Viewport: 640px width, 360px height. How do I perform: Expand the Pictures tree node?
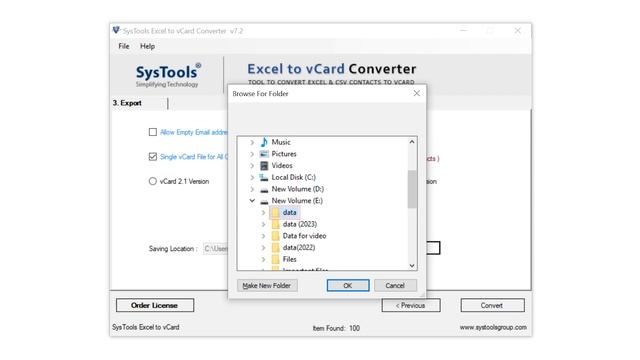point(252,154)
